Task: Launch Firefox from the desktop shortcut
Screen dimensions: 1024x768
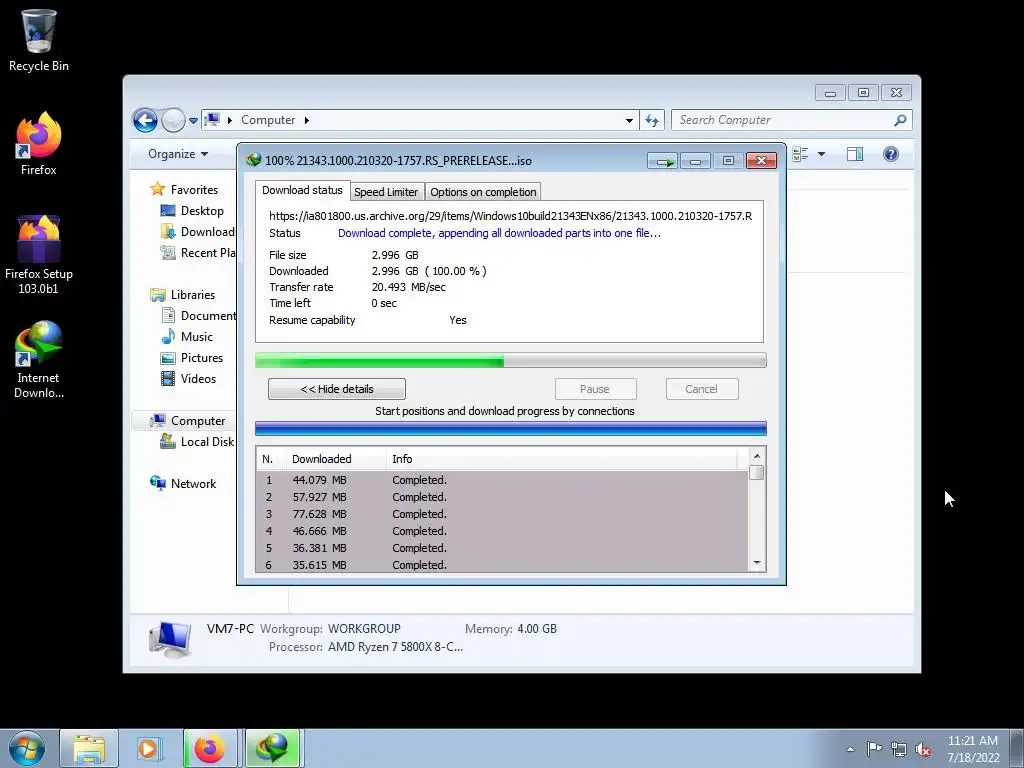Action: coord(39,144)
